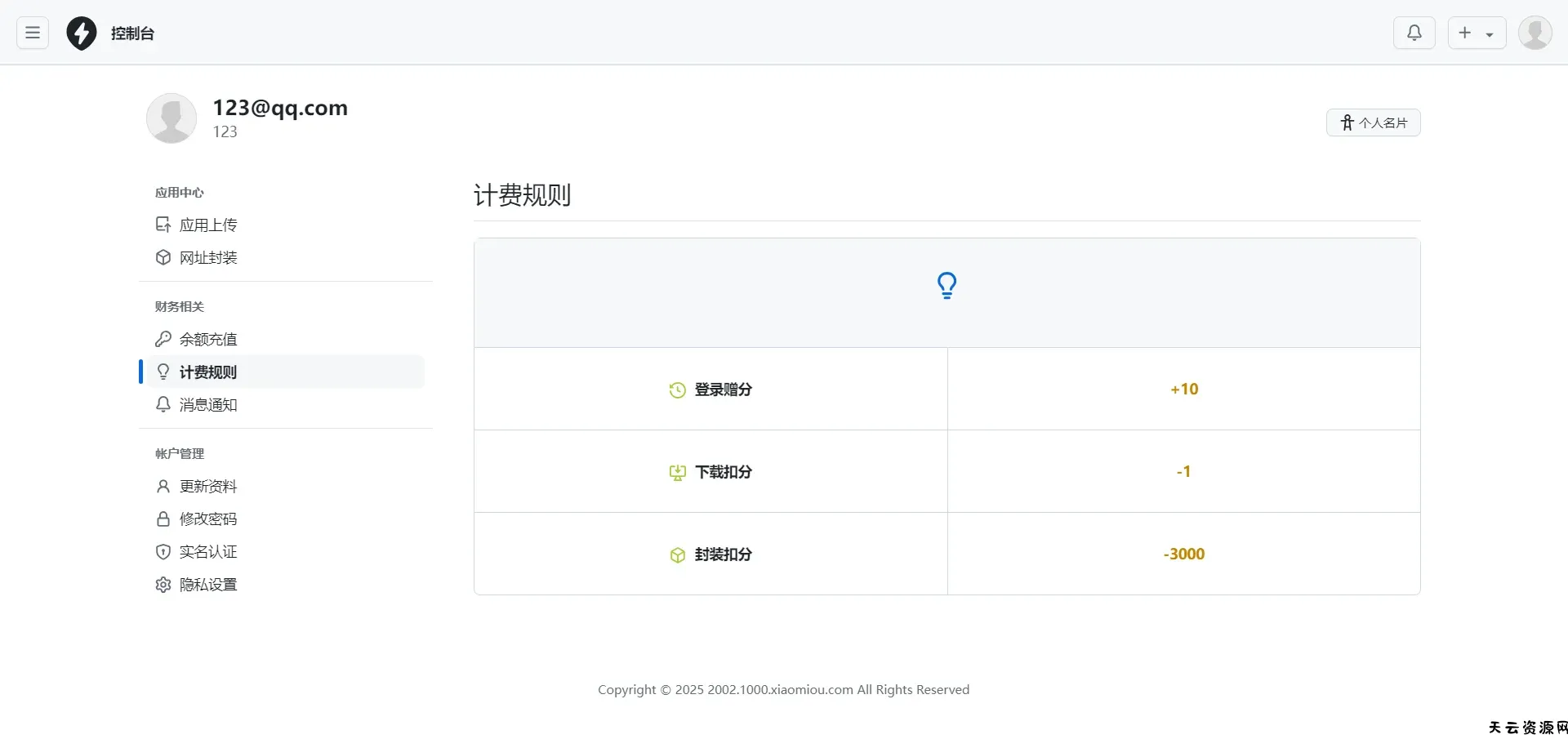Open 网址封装 in the sidebar
The image size is (1568, 748).
pyautogui.click(x=207, y=257)
